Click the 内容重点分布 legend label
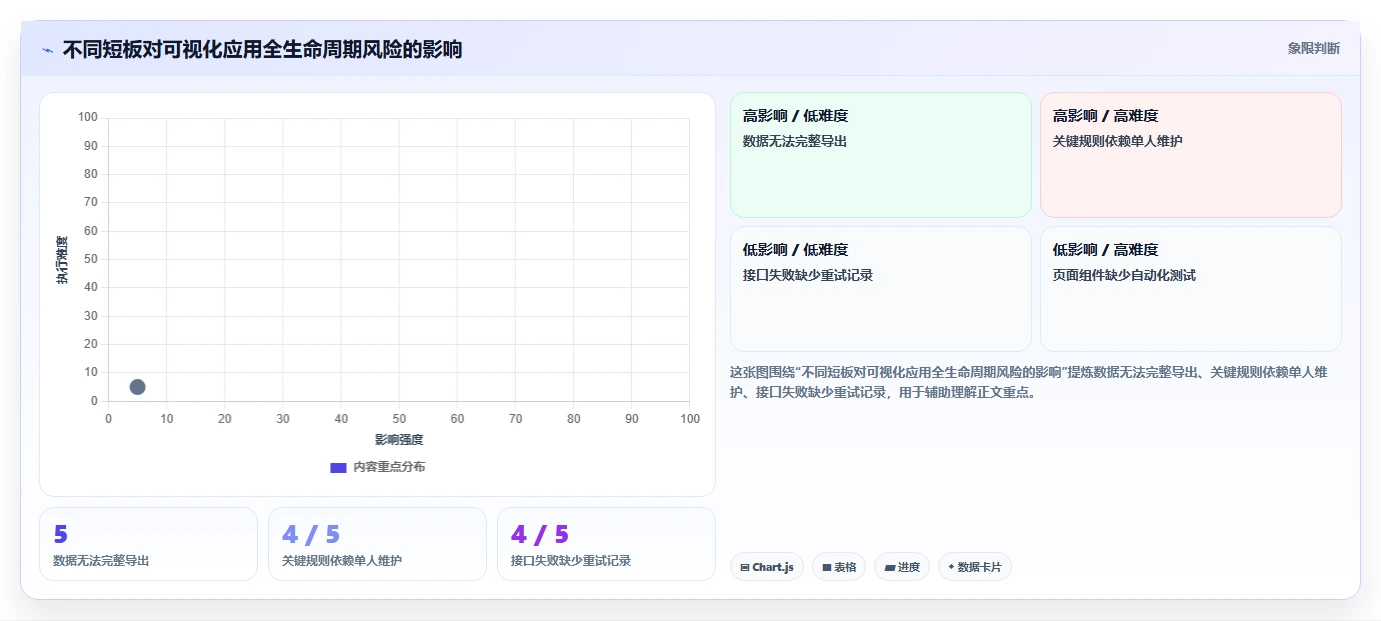1381x621 pixels. pos(389,467)
